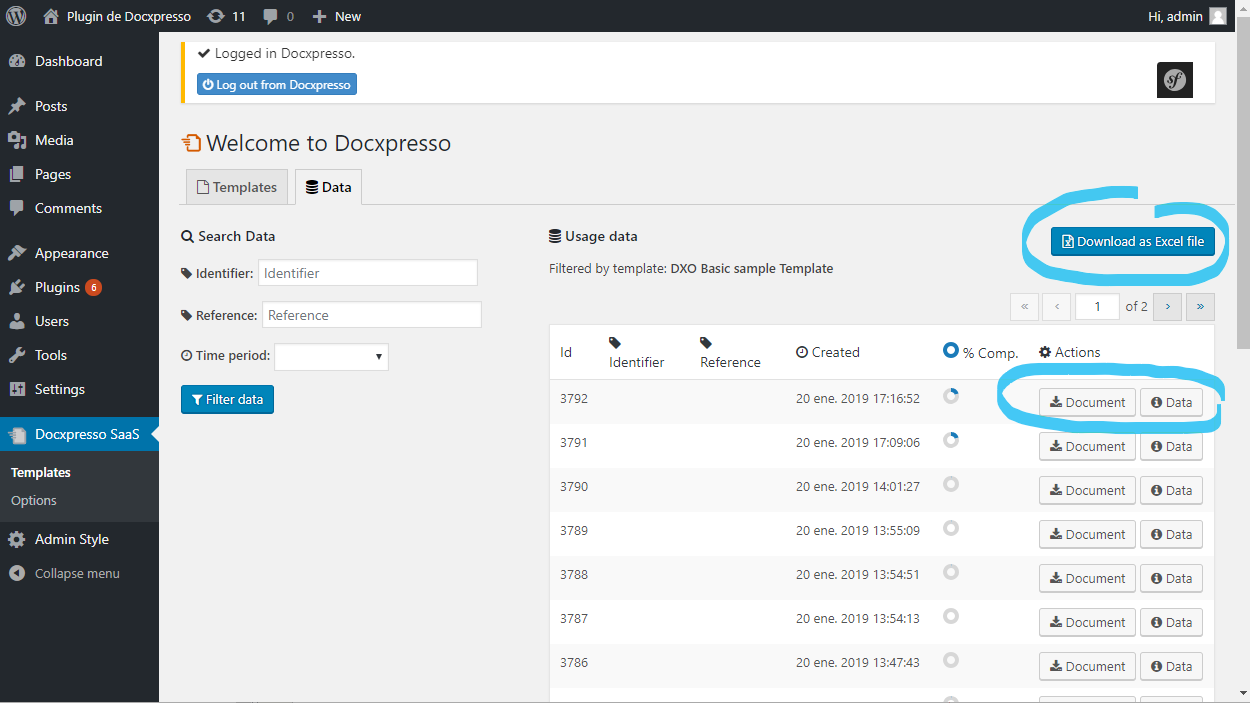Click the completion pie icon for Id 3792
Screen dimensions: 1250x703
coord(951,396)
